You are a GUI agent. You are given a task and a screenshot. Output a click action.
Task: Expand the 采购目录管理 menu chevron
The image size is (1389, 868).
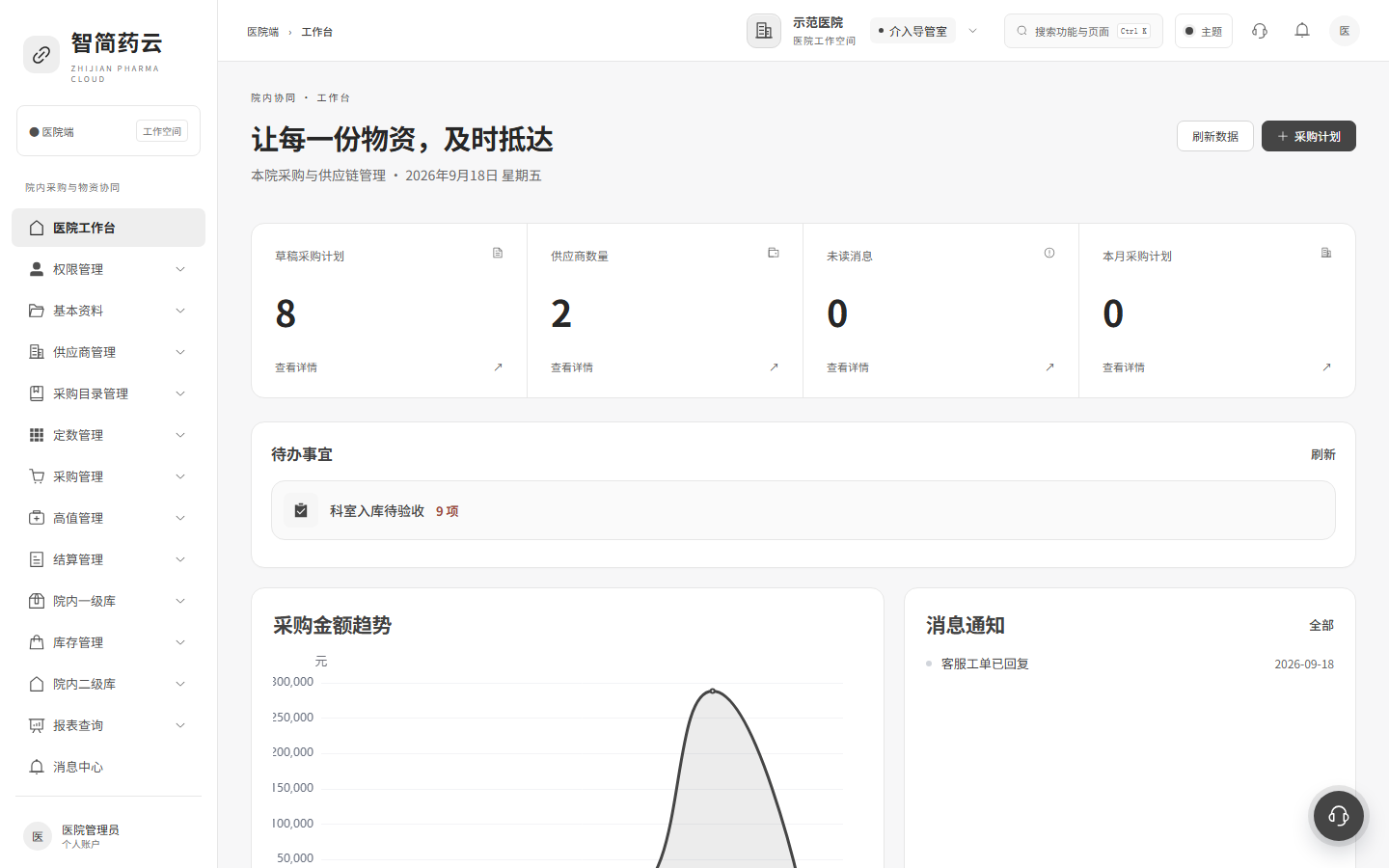(180, 393)
